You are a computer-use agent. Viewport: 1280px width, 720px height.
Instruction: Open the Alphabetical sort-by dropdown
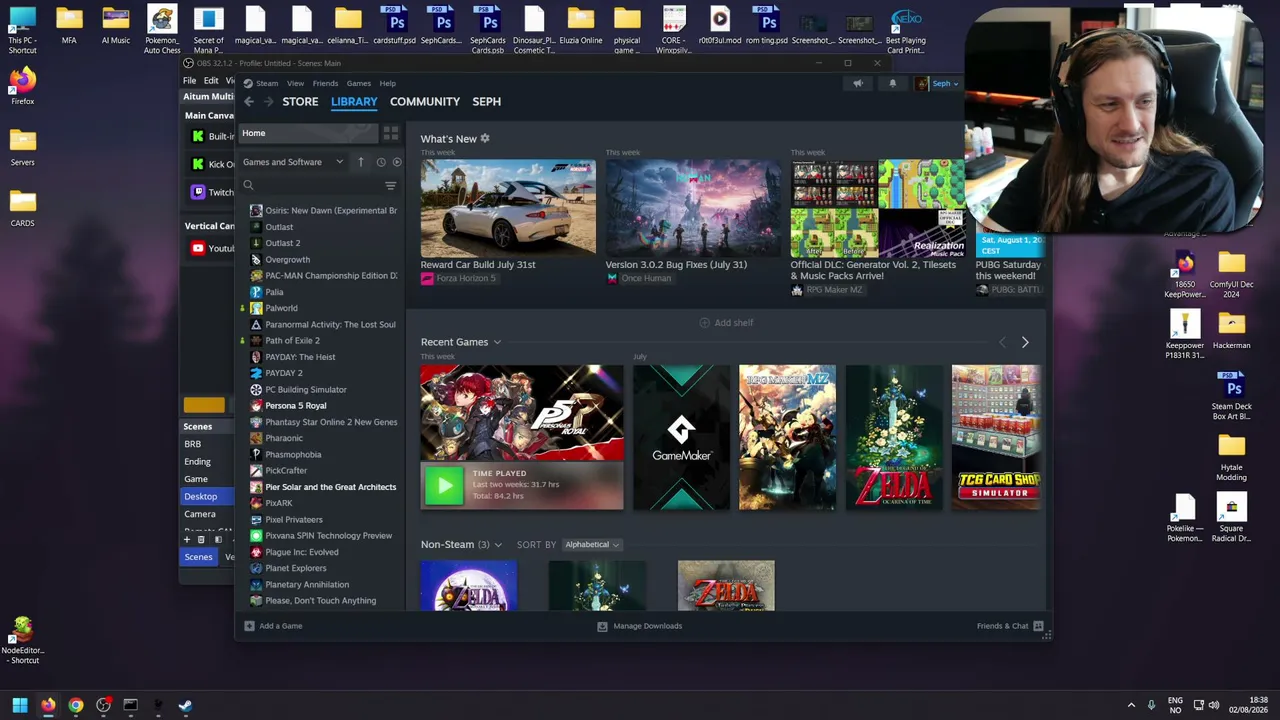[x=592, y=545]
